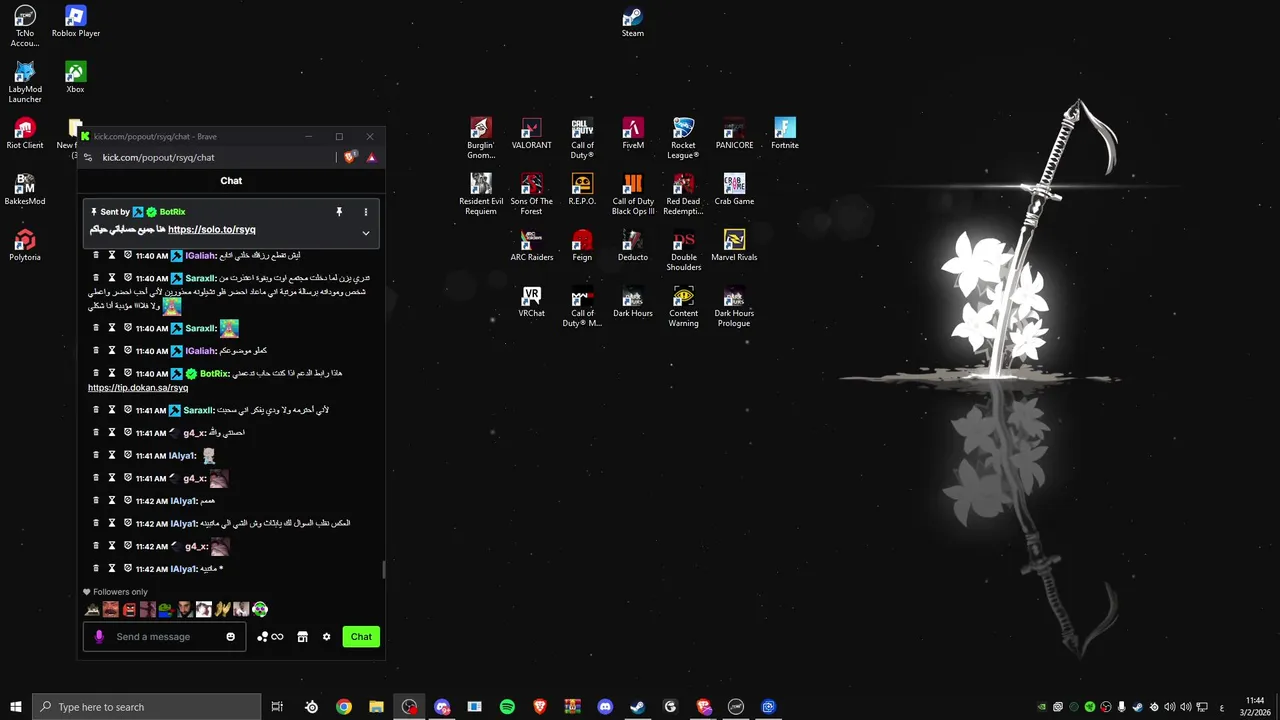Screen dimensions: 1280x720
Task: Select the R.E.P.O. desktop icon
Action: (582, 190)
